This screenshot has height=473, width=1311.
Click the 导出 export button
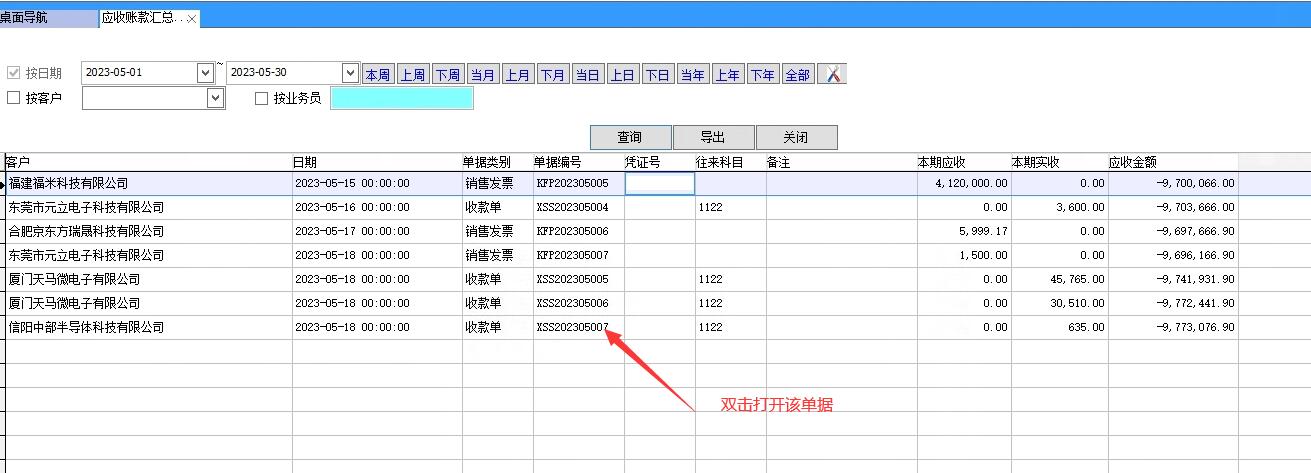coord(712,137)
